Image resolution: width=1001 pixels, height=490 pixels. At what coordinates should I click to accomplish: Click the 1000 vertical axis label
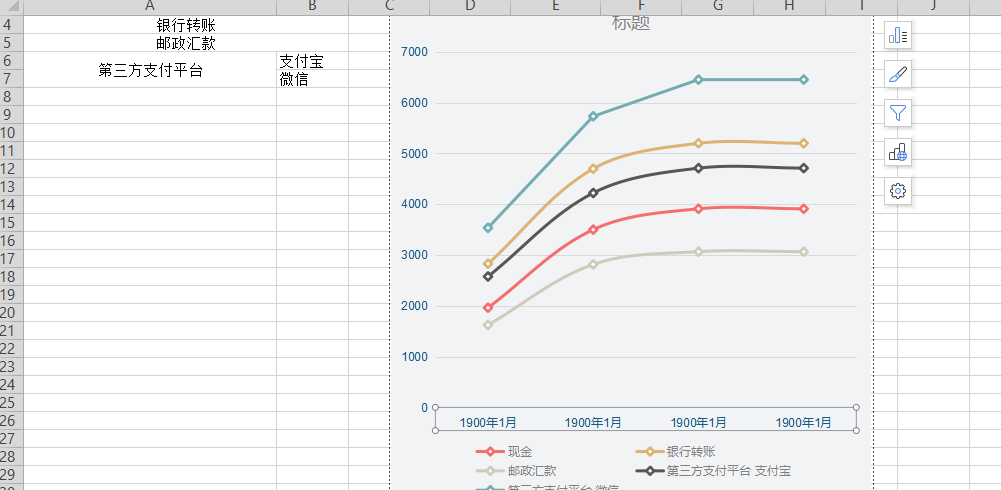point(414,357)
